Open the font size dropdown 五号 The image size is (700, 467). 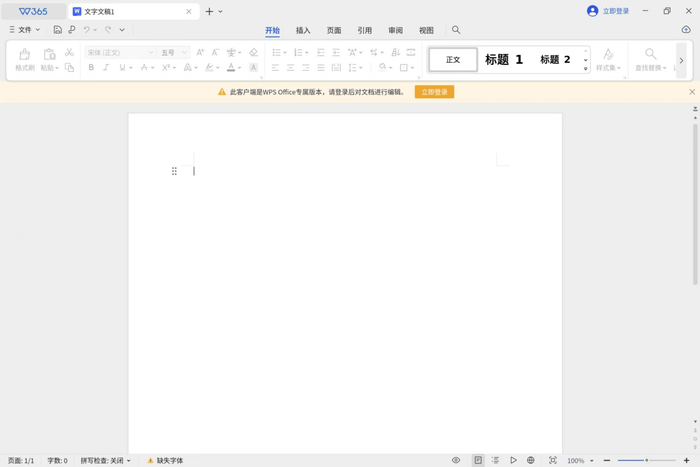tap(173, 52)
